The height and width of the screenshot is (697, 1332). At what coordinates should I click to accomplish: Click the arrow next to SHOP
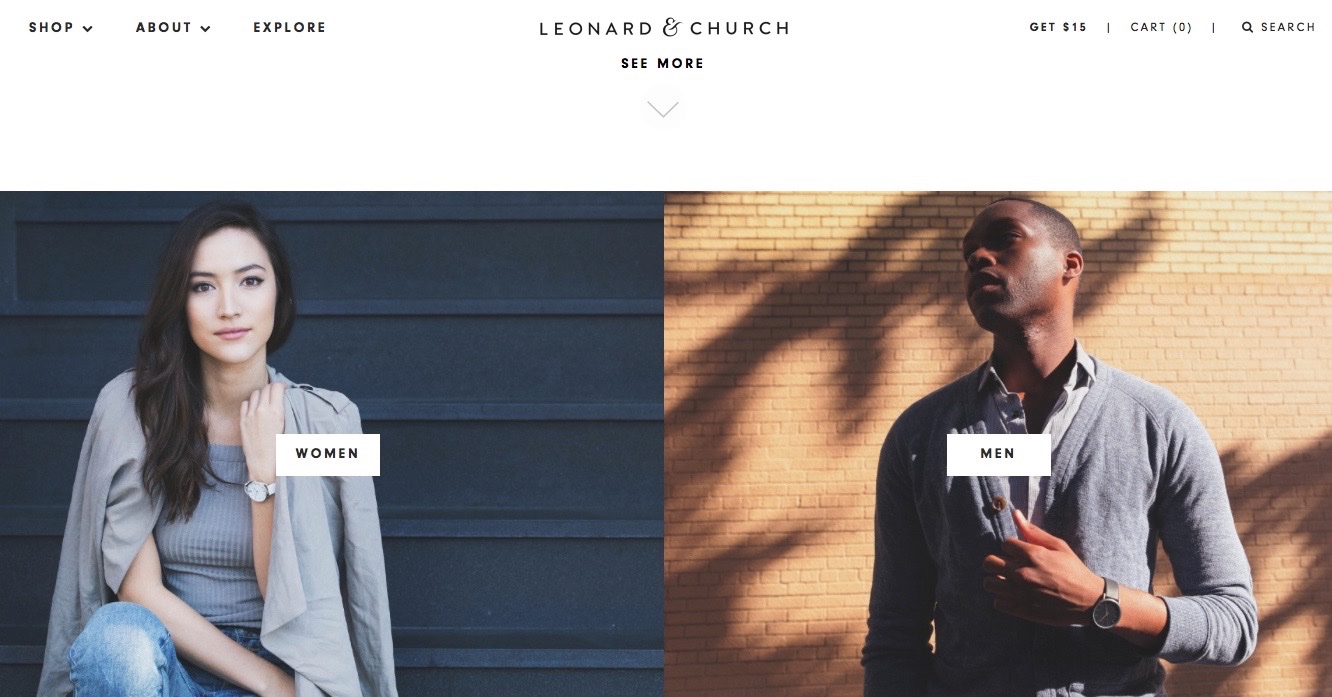tap(88, 28)
